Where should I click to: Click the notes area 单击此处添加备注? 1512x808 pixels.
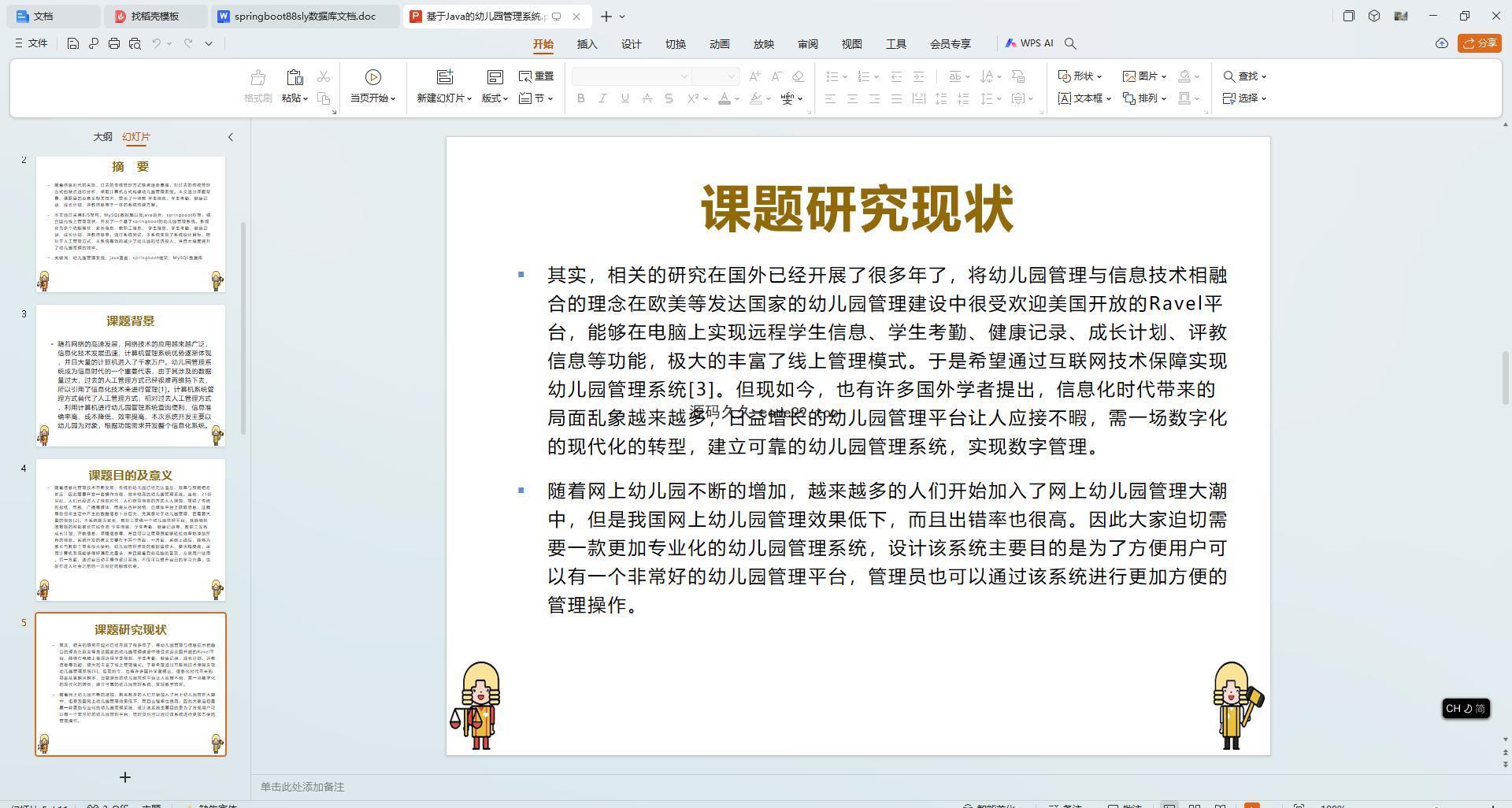point(302,787)
